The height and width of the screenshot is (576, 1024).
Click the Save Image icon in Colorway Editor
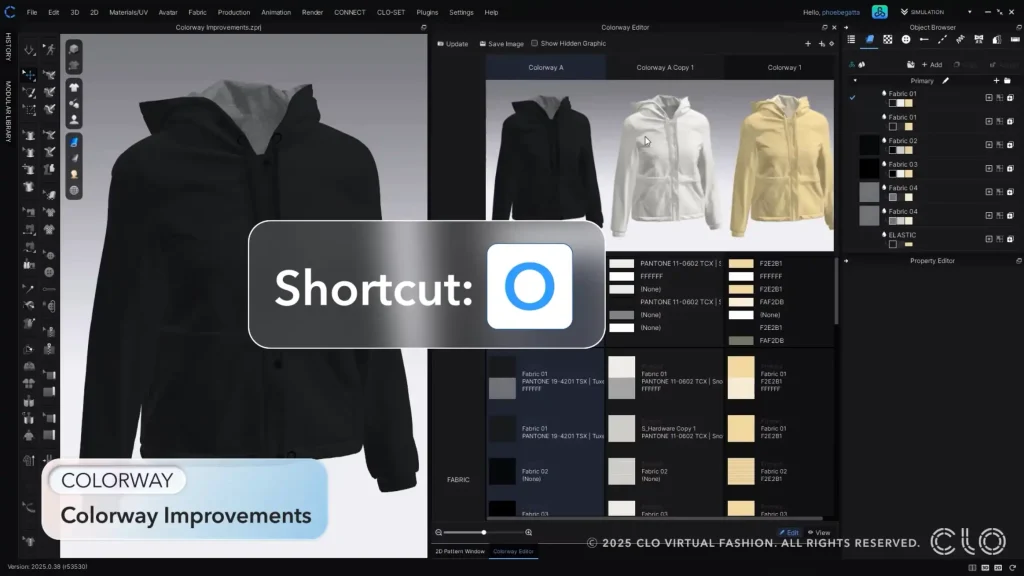pyautogui.click(x=483, y=44)
